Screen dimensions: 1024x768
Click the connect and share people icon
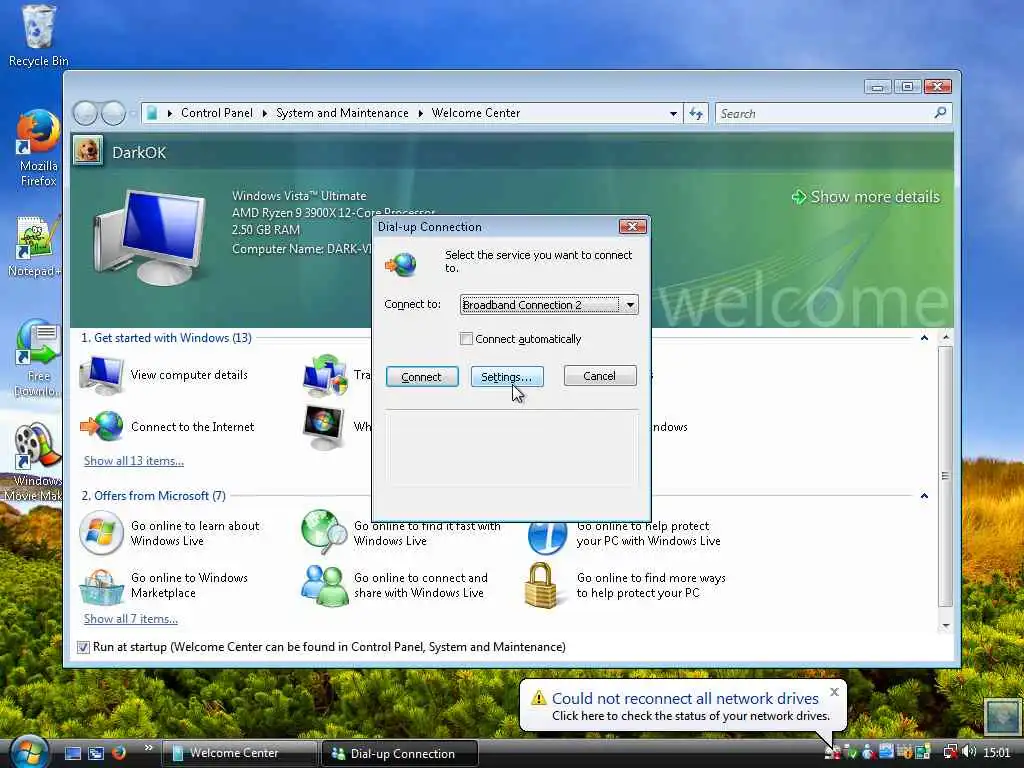pos(324,585)
